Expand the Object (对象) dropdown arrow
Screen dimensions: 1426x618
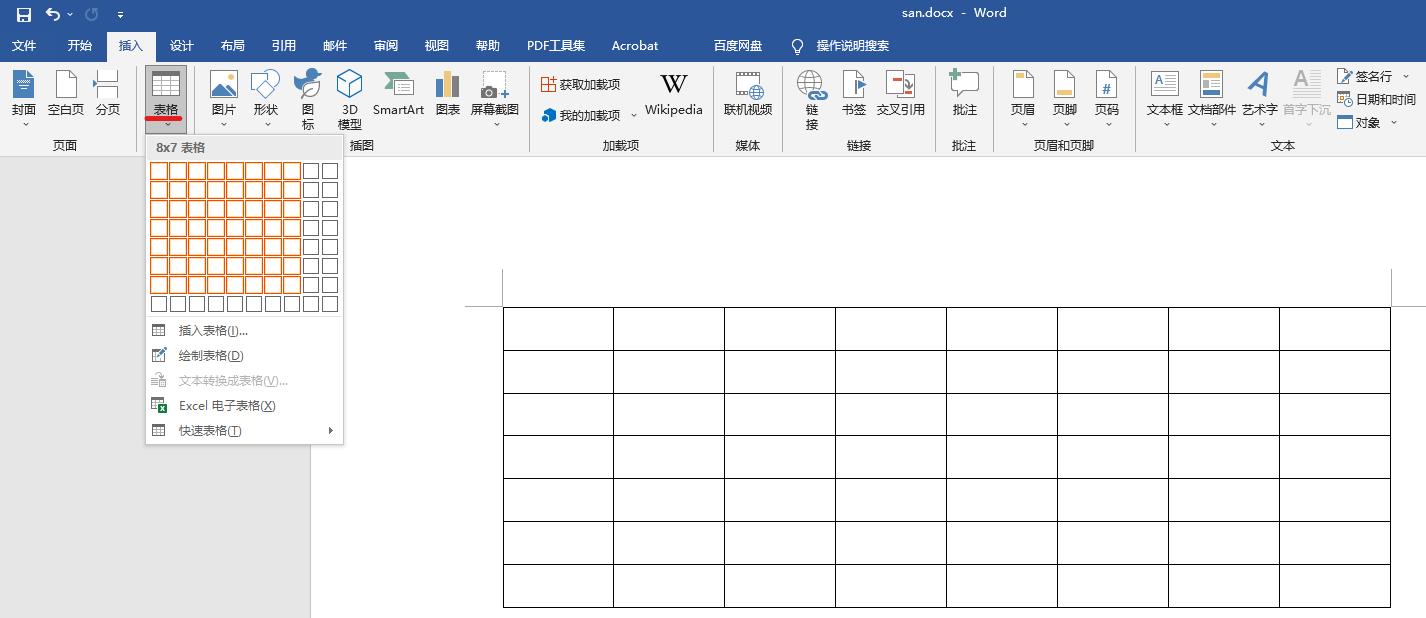point(1394,123)
